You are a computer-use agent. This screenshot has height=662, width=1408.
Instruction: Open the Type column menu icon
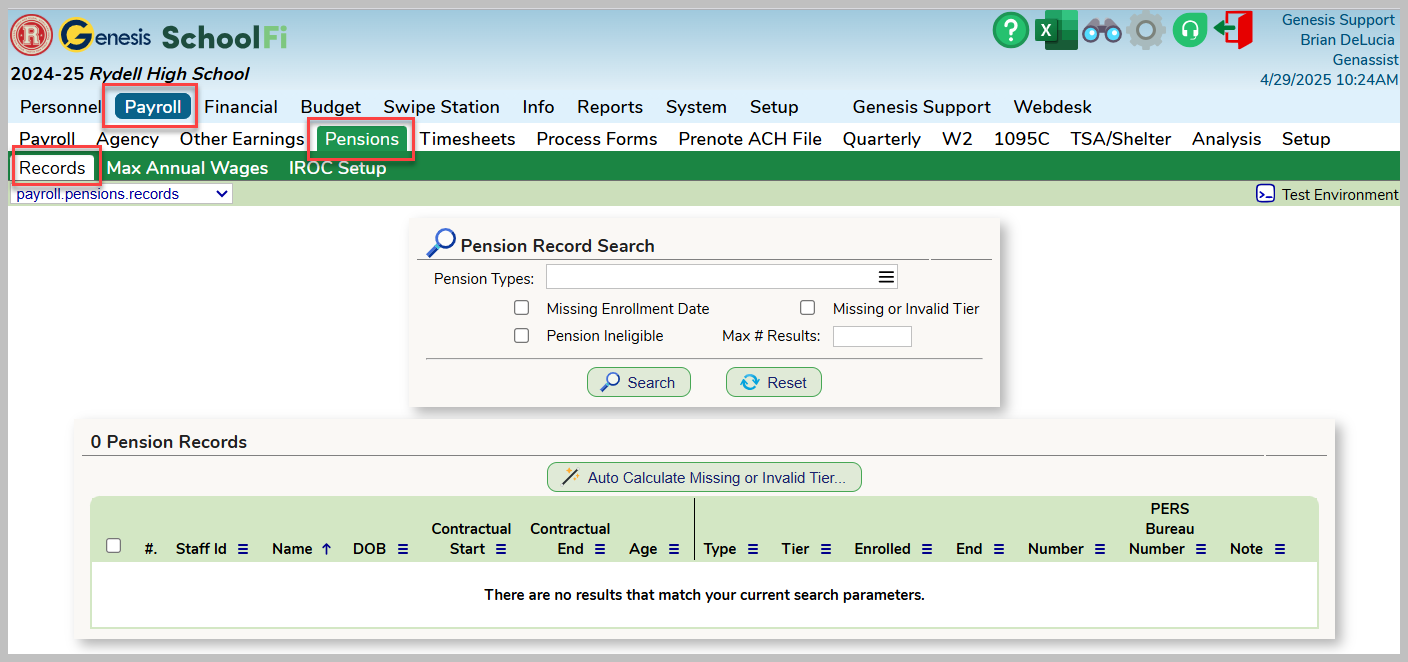pos(753,549)
